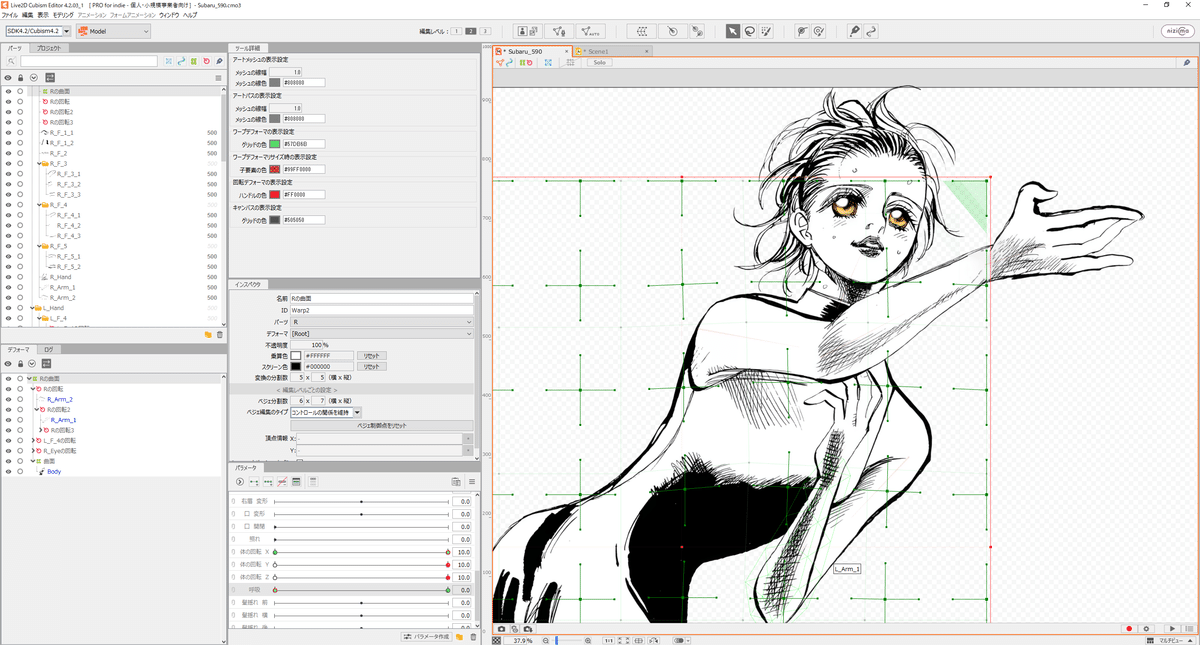Create a warp deformer
This screenshot has width=1200, height=645.
point(643,31)
